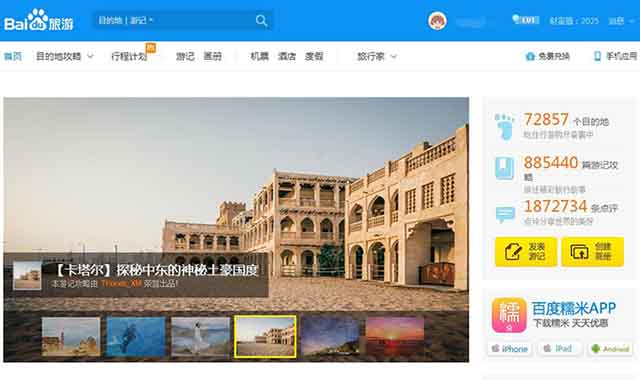Click the user avatar icon

pos(437,20)
